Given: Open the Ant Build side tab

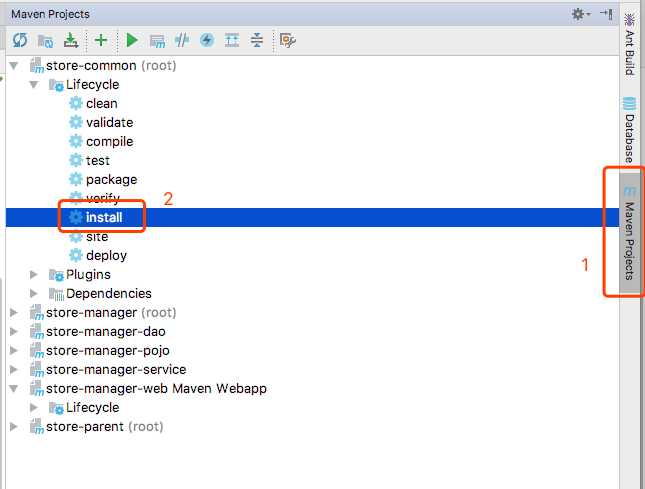Looking at the screenshot, I should [x=629, y=44].
